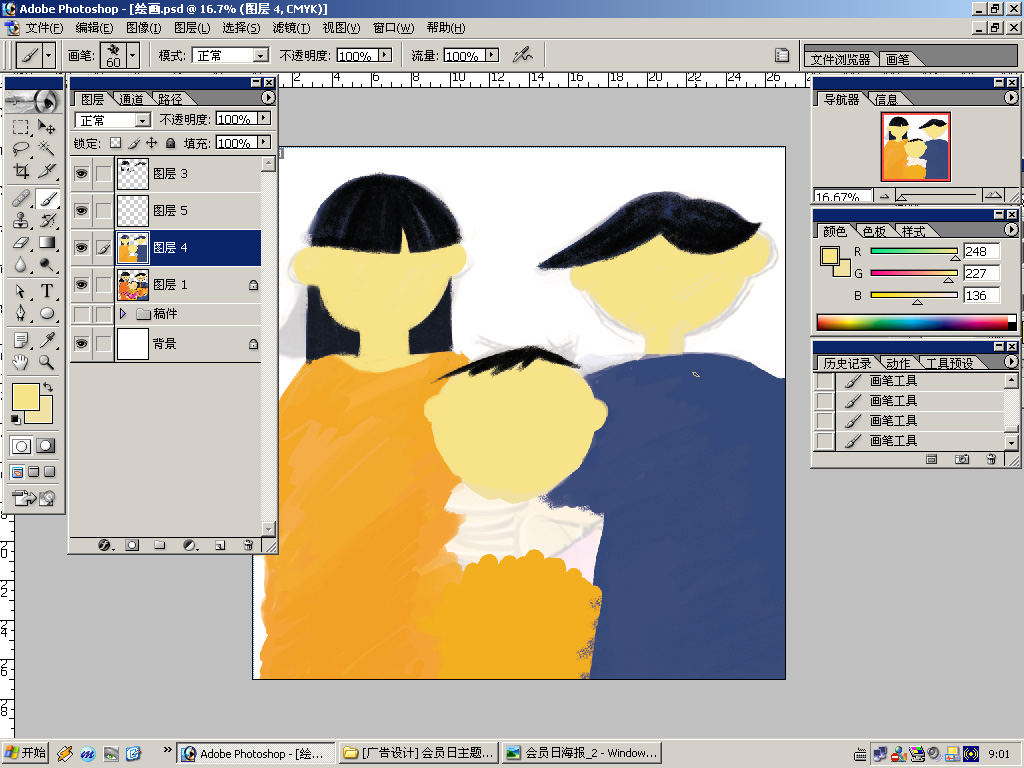1024x768 pixels.
Task: Switch to the 色板 tab
Action: [x=874, y=231]
